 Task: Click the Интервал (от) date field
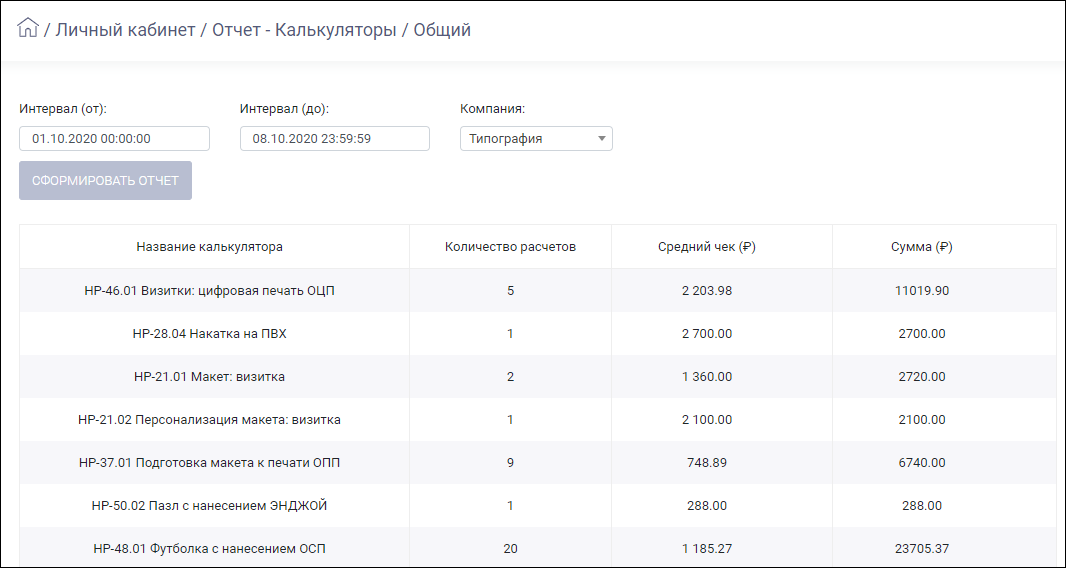[114, 139]
